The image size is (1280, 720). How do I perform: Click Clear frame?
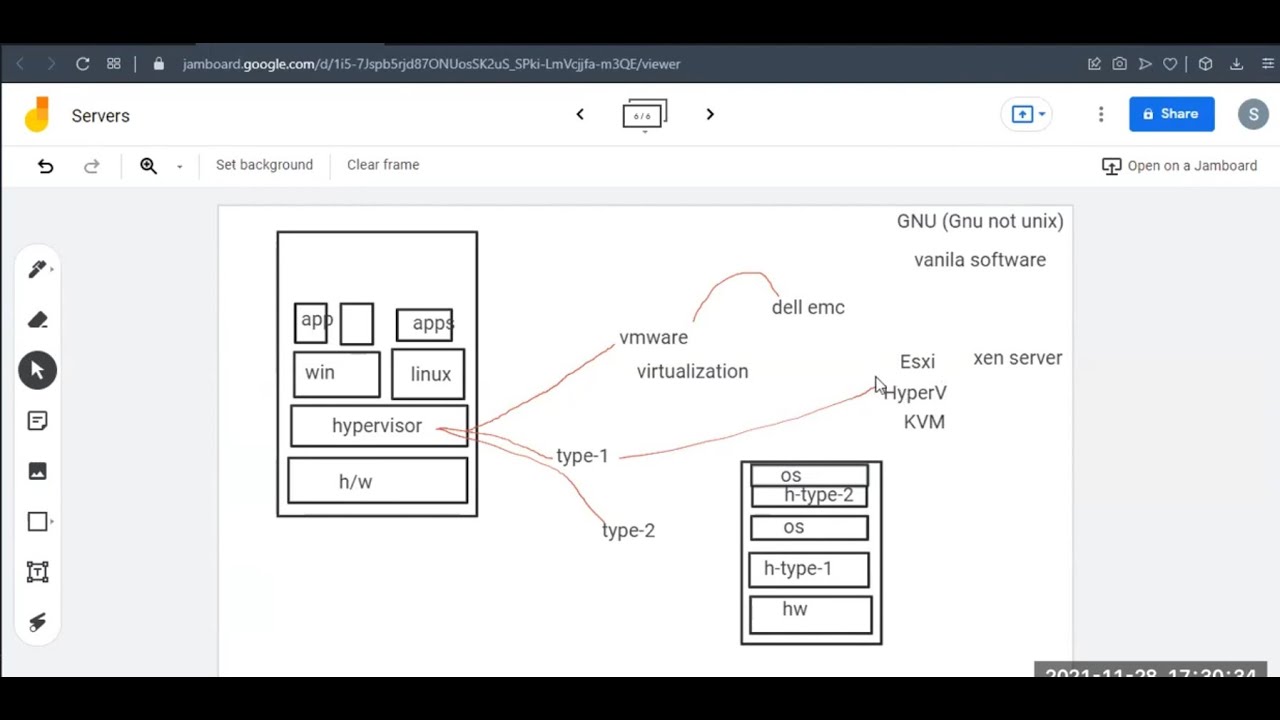[383, 165]
